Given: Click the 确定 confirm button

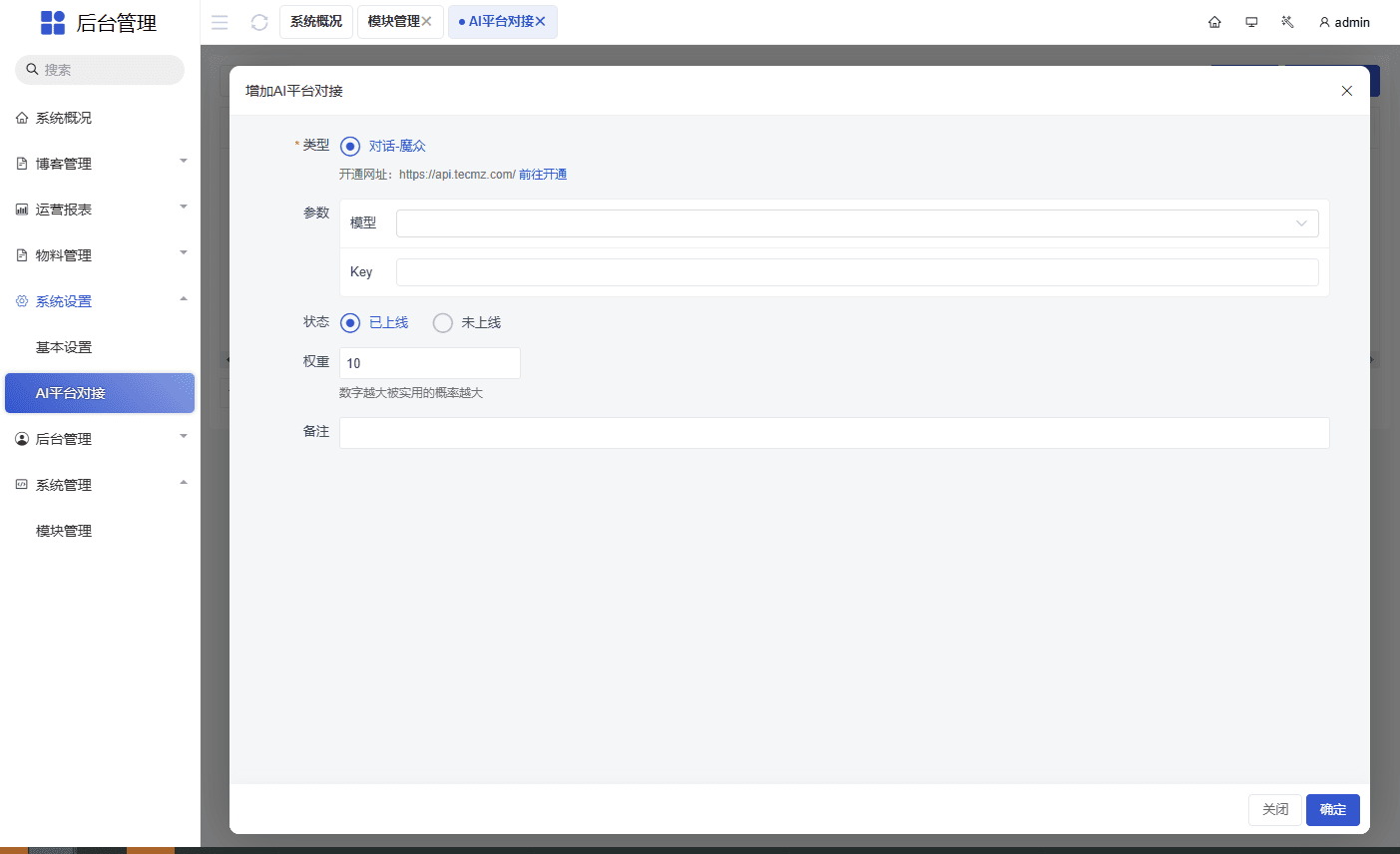Looking at the screenshot, I should [x=1332, y=809].
